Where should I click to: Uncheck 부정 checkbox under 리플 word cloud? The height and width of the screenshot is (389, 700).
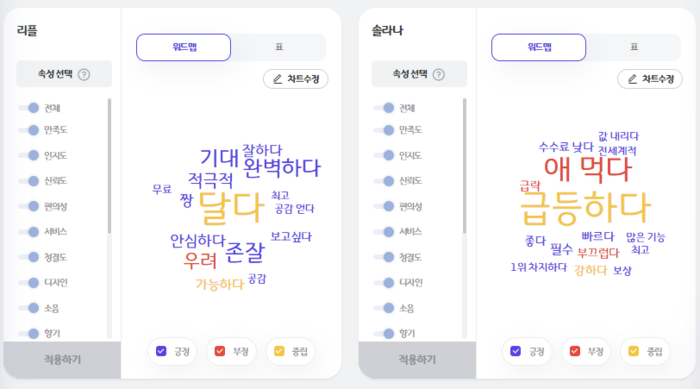(220, 351)
